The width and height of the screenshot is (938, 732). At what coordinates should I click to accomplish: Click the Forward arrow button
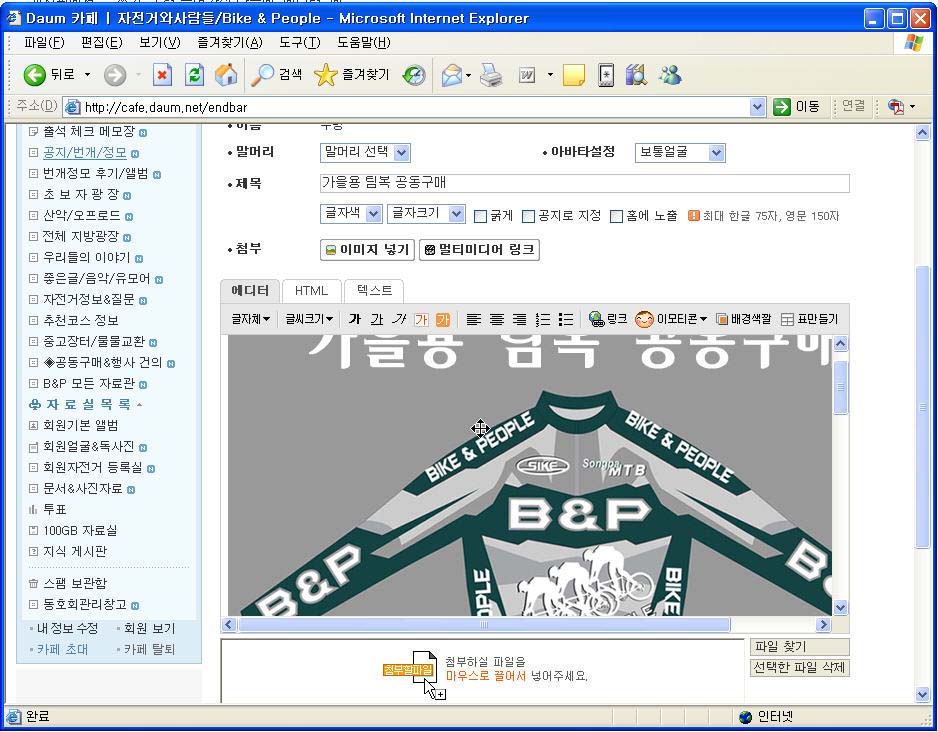115,75
